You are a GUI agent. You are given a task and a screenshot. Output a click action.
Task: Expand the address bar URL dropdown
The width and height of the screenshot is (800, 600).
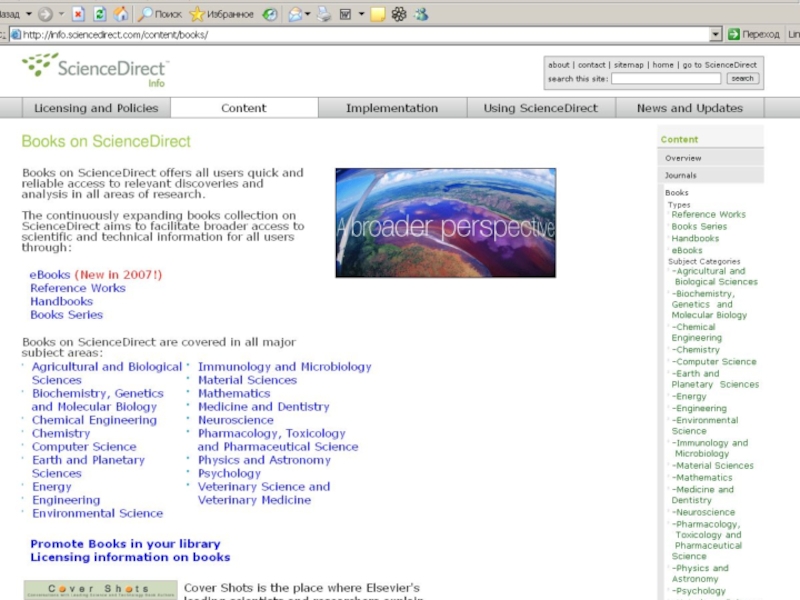click(715, 34)
